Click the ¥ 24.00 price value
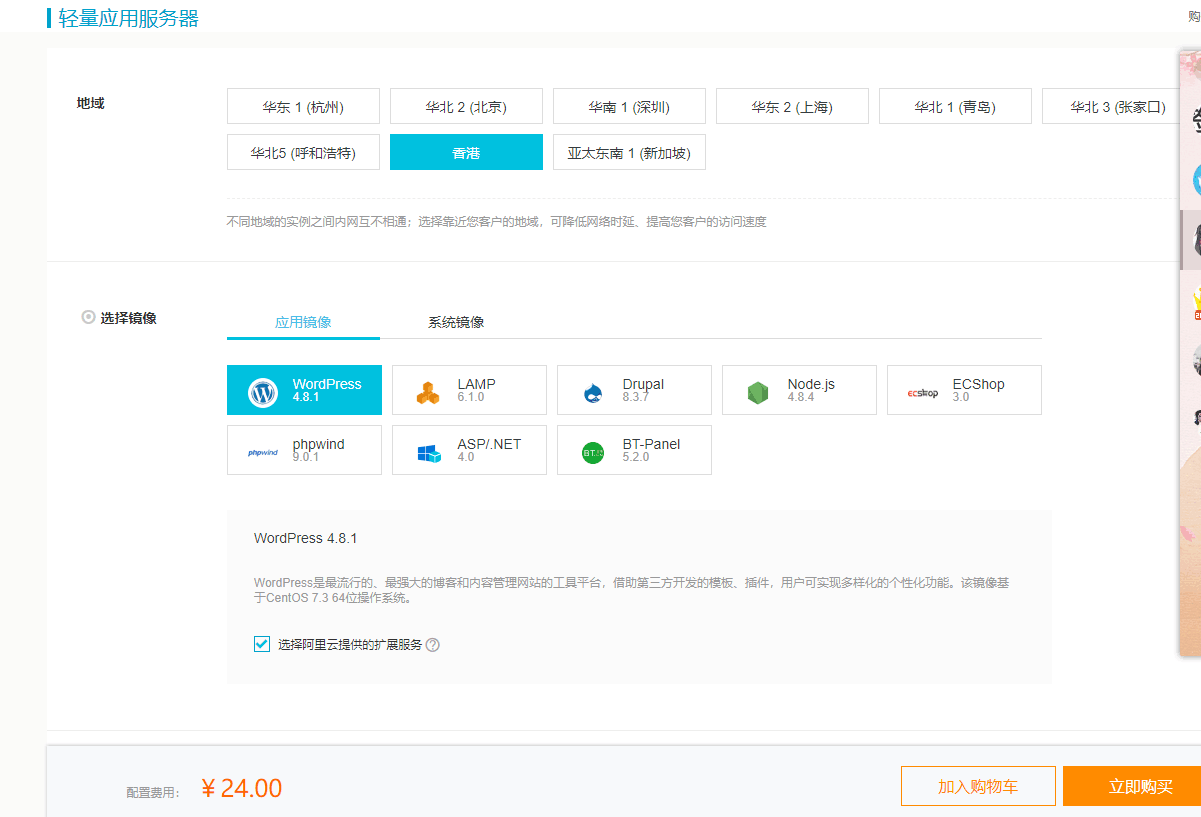Image resolution: width=1201 pixels, height=817 pixels. (x=241, y=788)
